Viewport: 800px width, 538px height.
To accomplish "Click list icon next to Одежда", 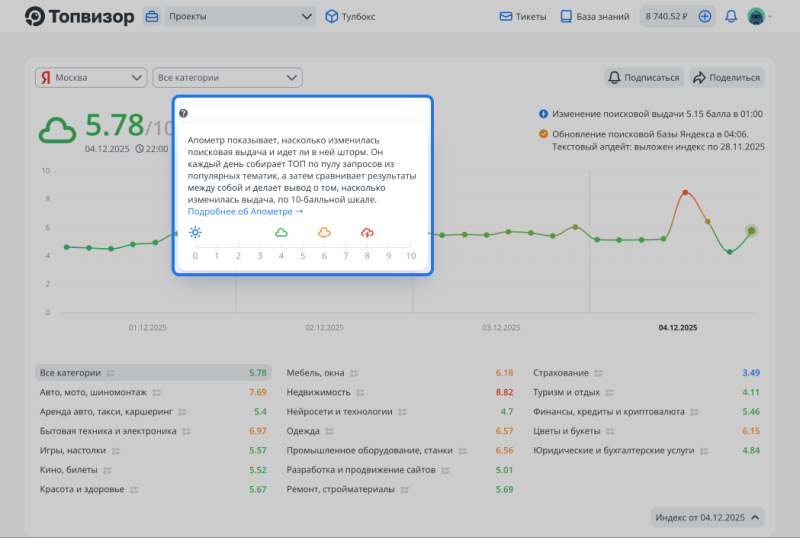I will tap(329, 431).
